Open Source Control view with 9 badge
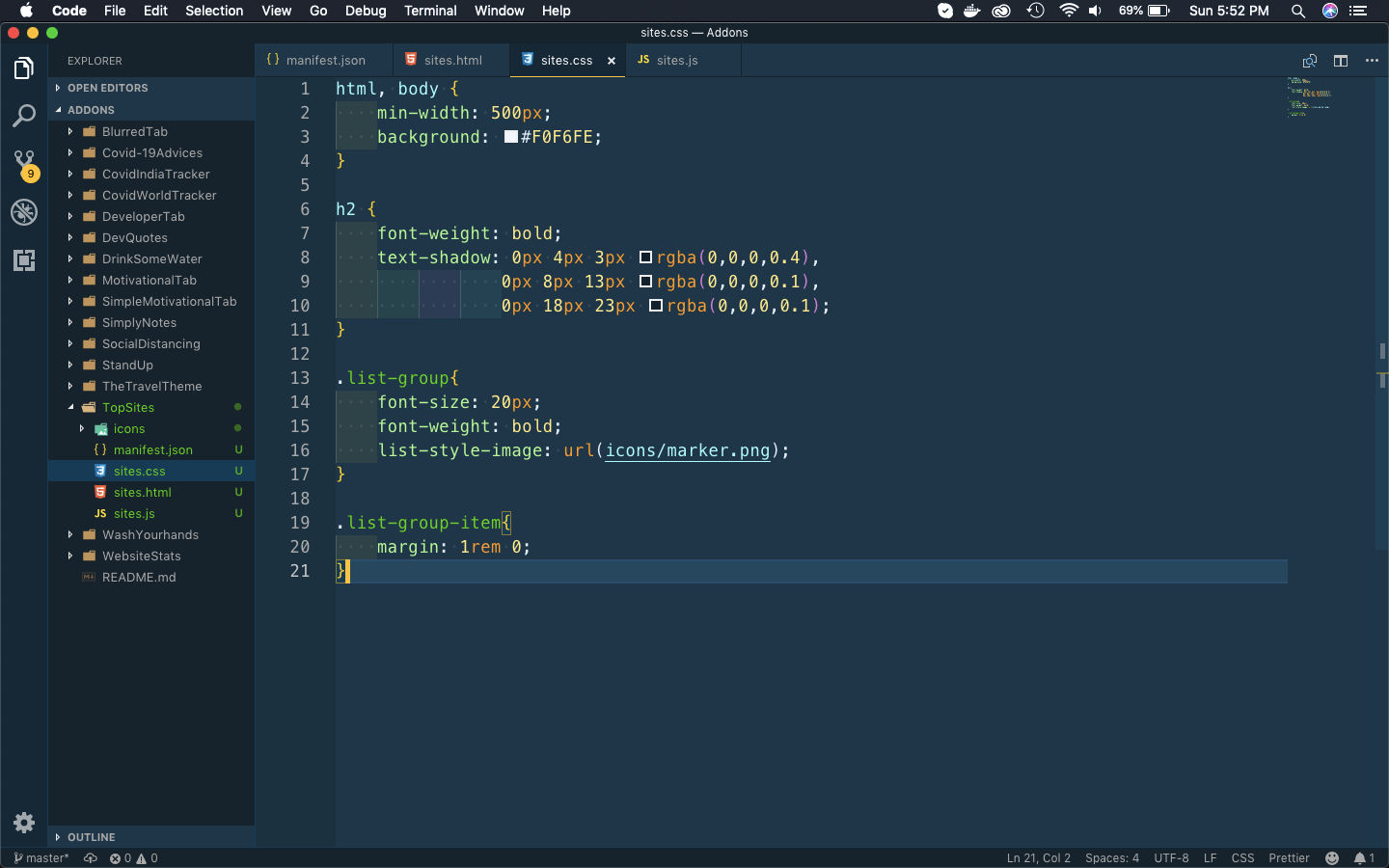The image size is (1389, 868). click(24, 165)
